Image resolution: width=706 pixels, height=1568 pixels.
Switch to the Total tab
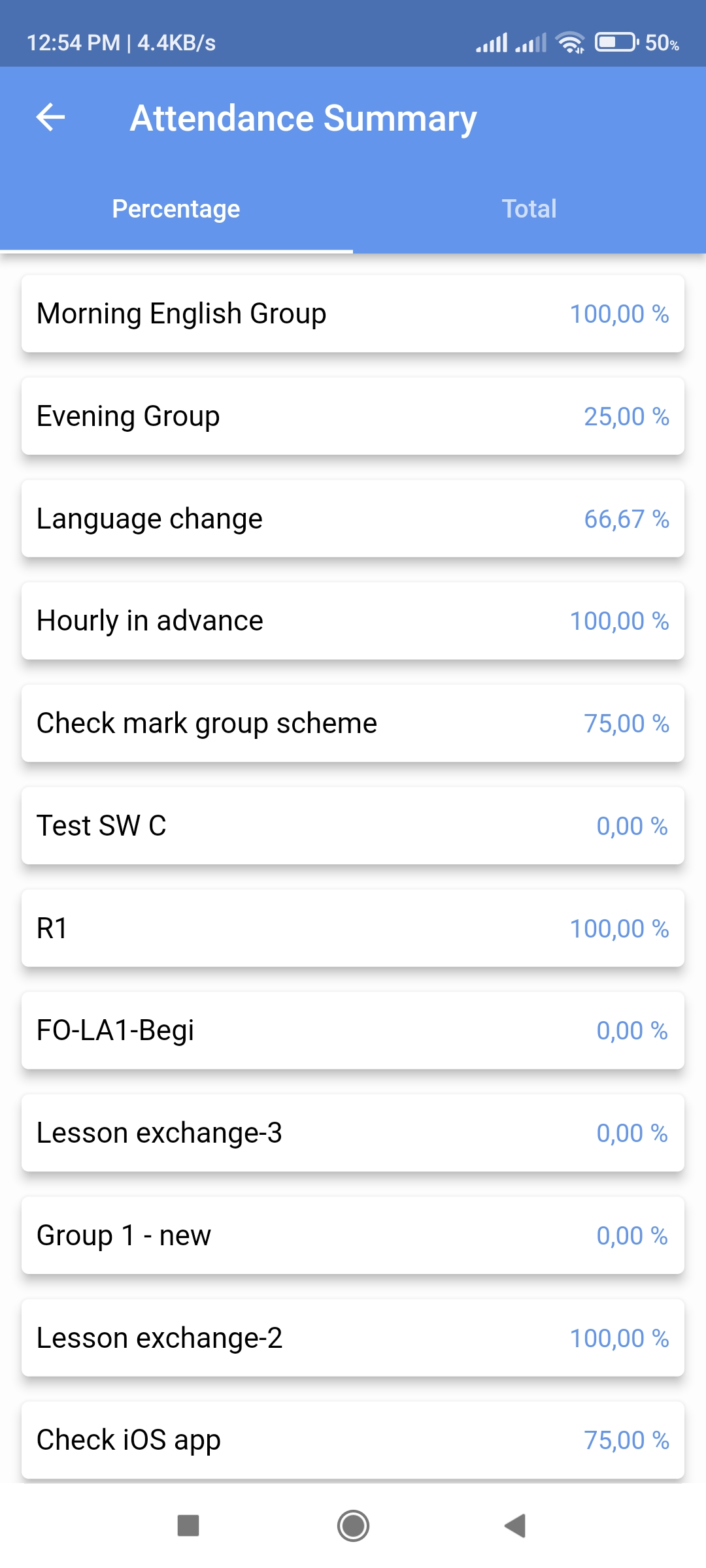(x=529, y=209)
